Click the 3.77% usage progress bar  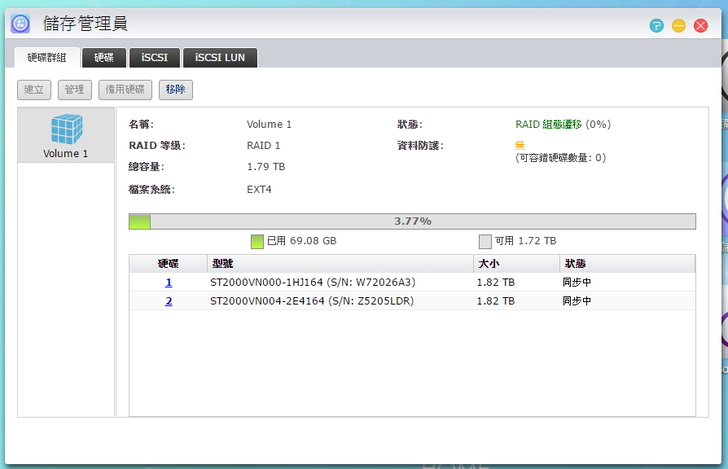coord(412,221)
